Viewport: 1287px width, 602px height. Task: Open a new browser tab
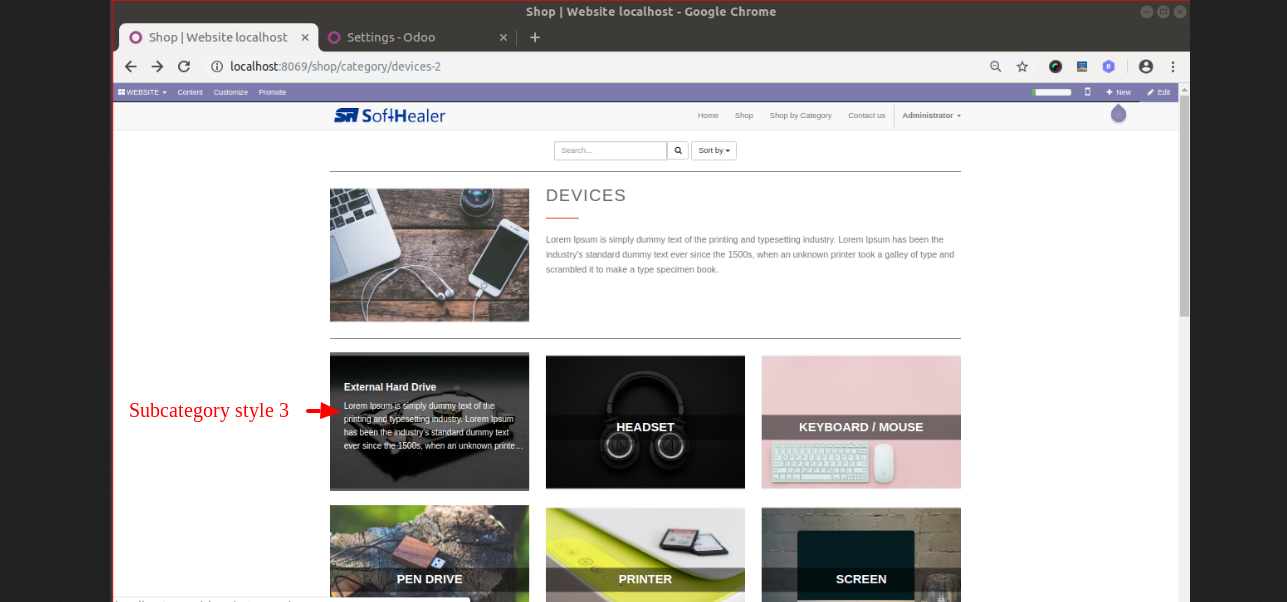(x=535, y=37)
